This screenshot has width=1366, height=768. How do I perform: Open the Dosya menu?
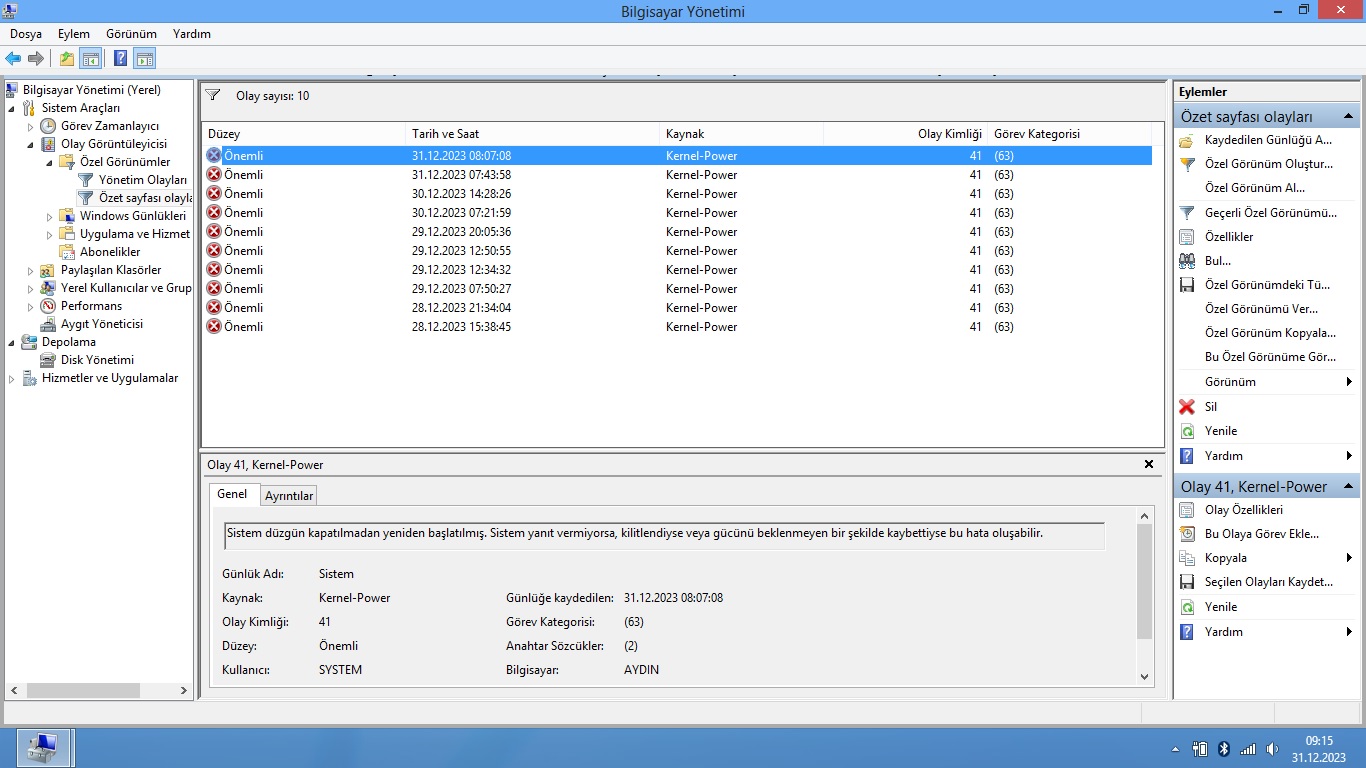(26, 34)
